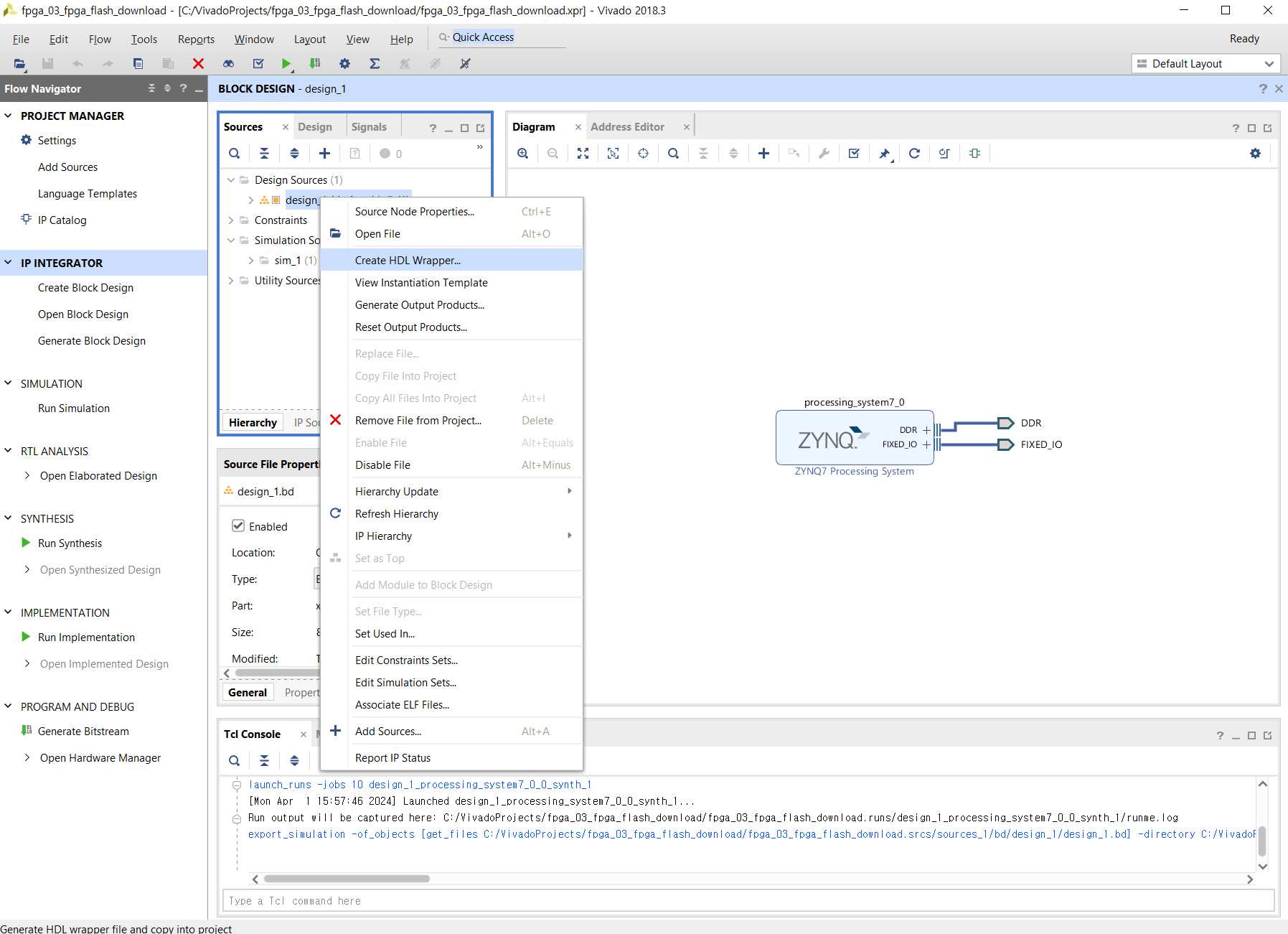Click the pin icon in Diagram toolbar
This screenshot has width=1288, height=934.
tap(885, 154)
